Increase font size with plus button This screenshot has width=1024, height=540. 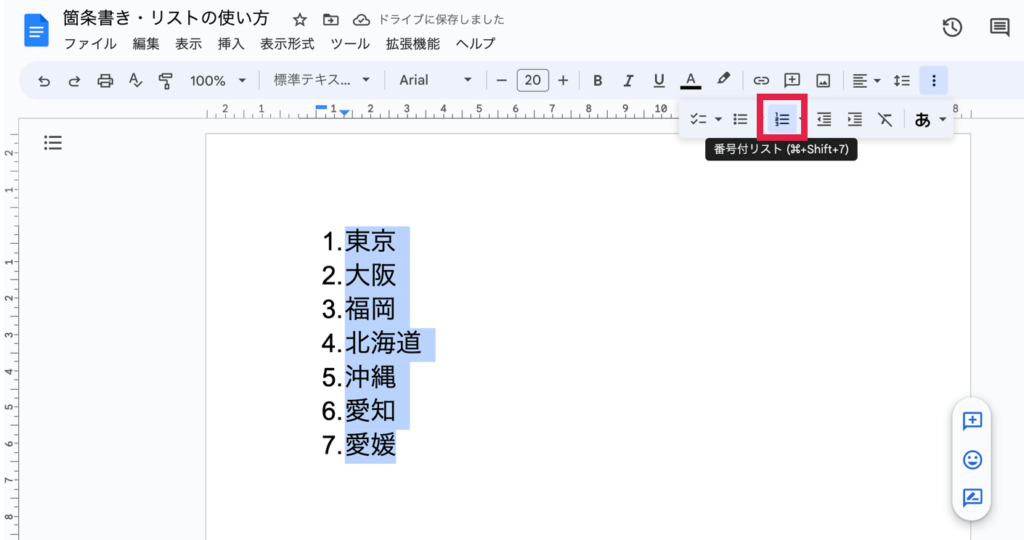pyautogui.click(x=563, y=81)
